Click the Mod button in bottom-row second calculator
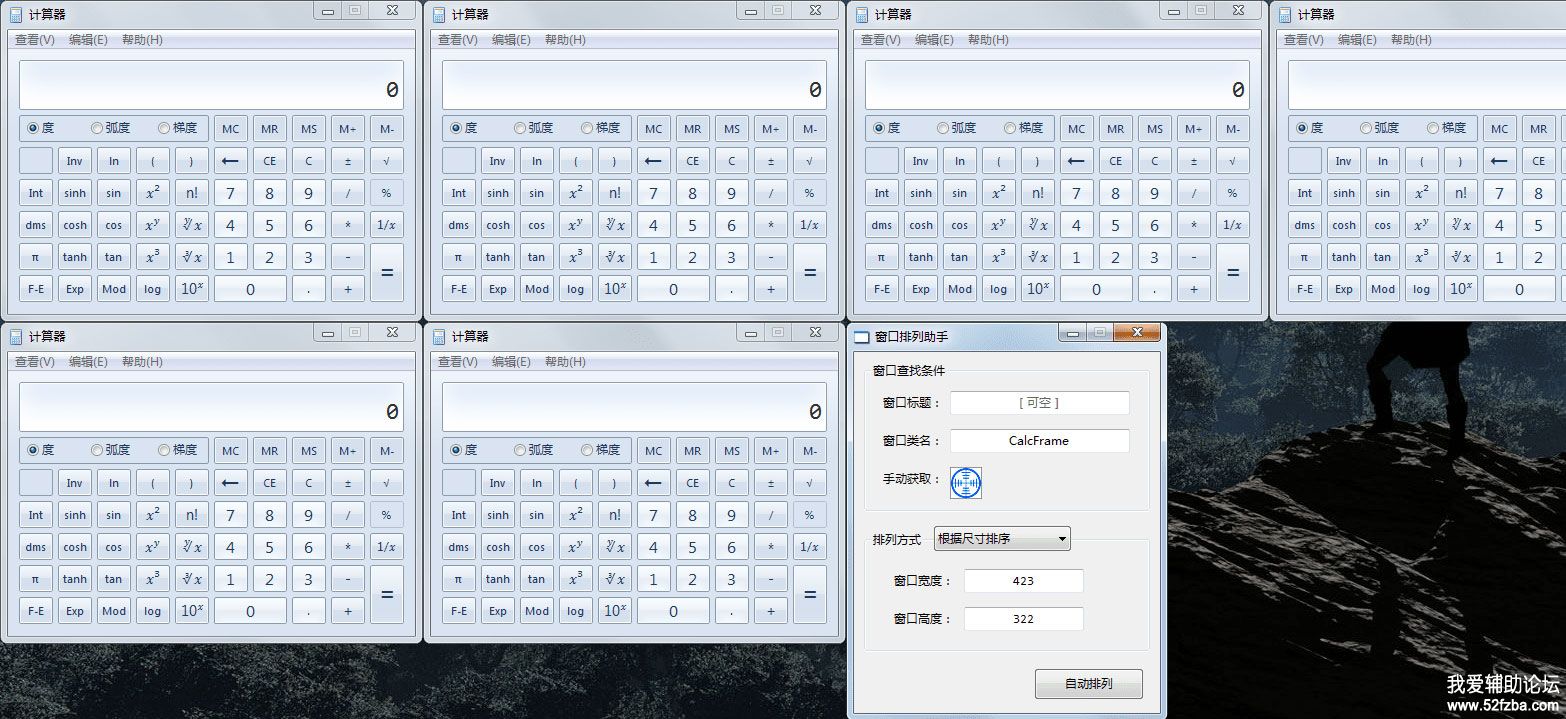The height and width of the screenshot is (719, 1566). (x=536, y=611)
